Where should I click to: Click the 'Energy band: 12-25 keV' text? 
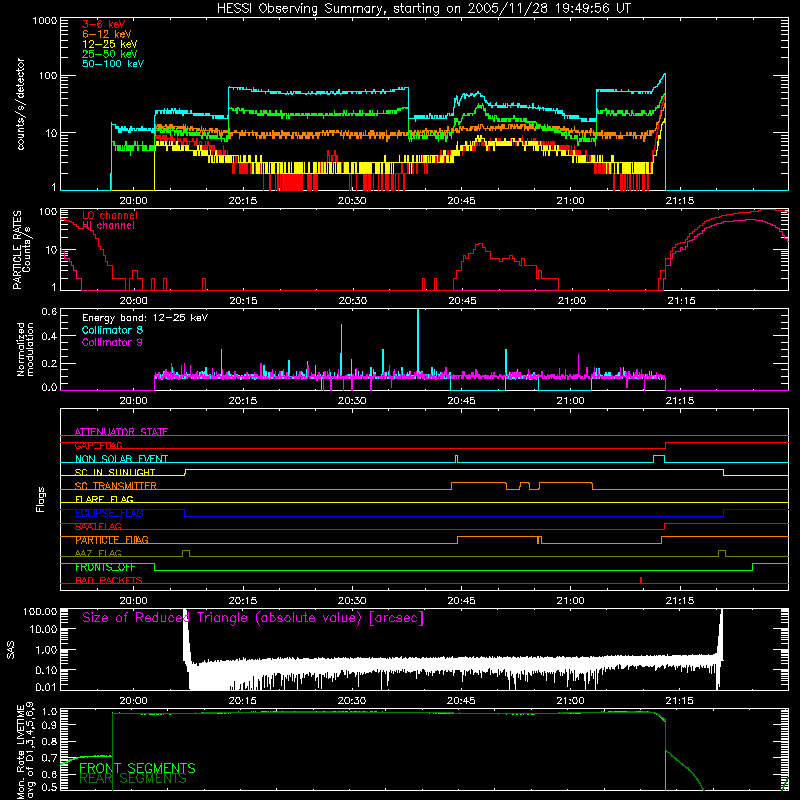(x=145, y=318)
